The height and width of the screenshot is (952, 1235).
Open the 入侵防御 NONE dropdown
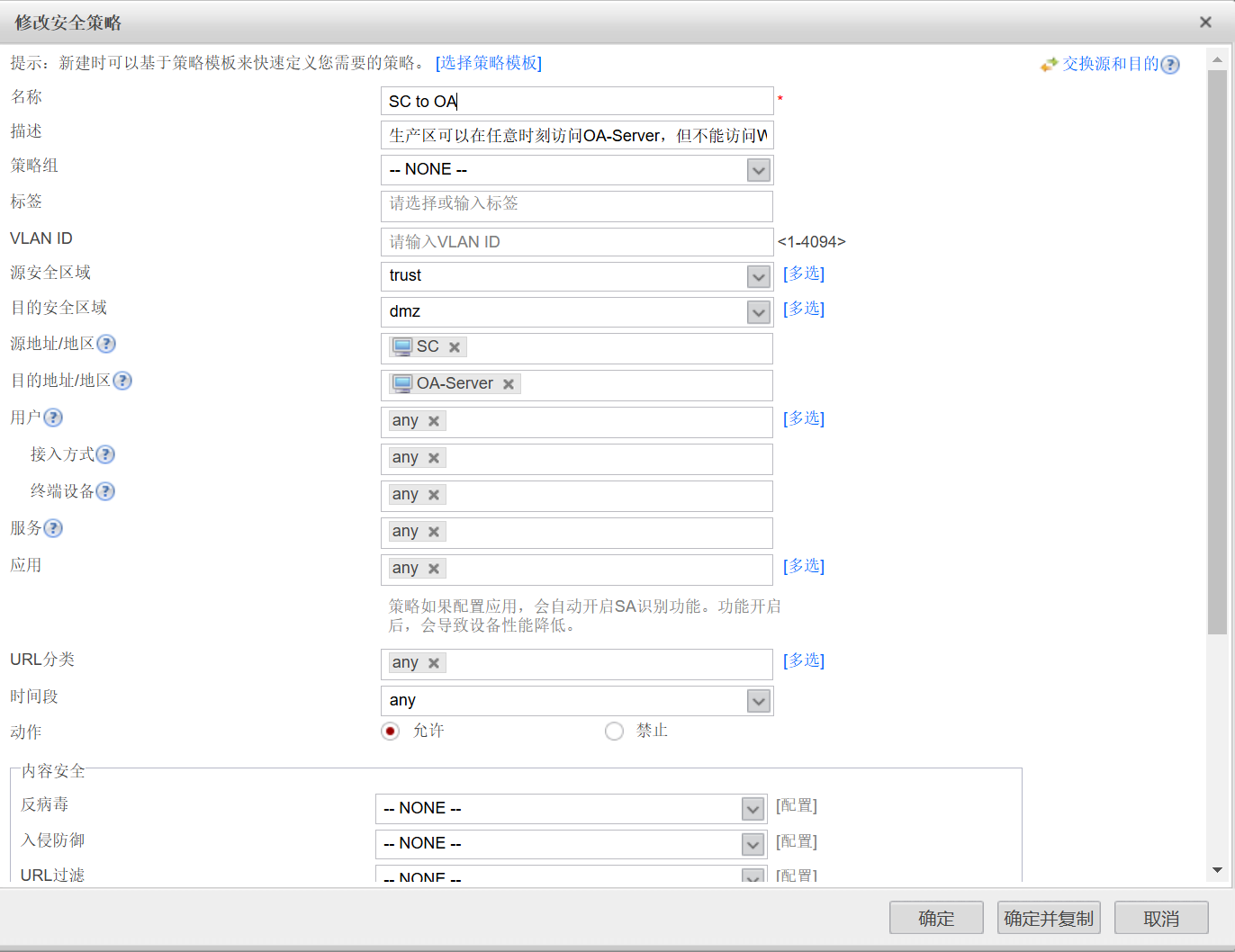coord(753,844)
